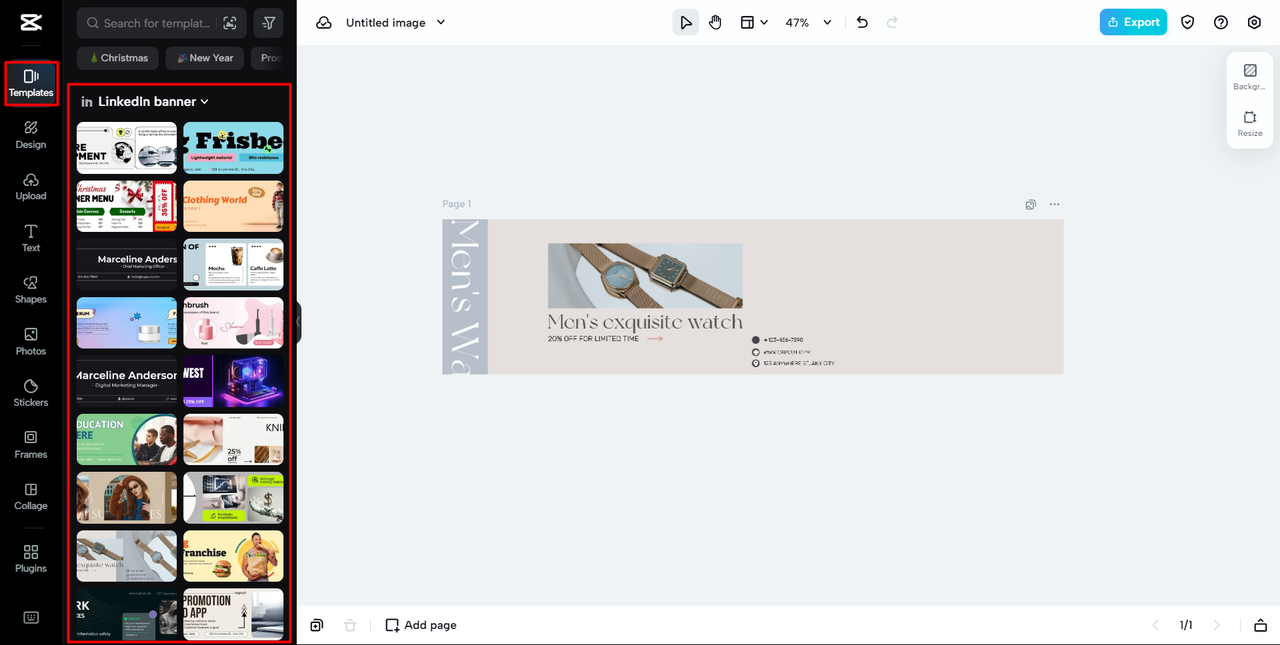Viewport: 1280px width, 645px height.
Task: Choose the exquisite watch template thumbnail
Action: (127, 556)
